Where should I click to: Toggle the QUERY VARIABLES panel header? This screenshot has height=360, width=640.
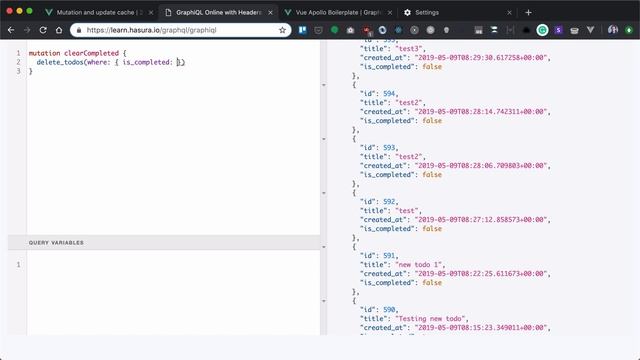click(164, 242)
